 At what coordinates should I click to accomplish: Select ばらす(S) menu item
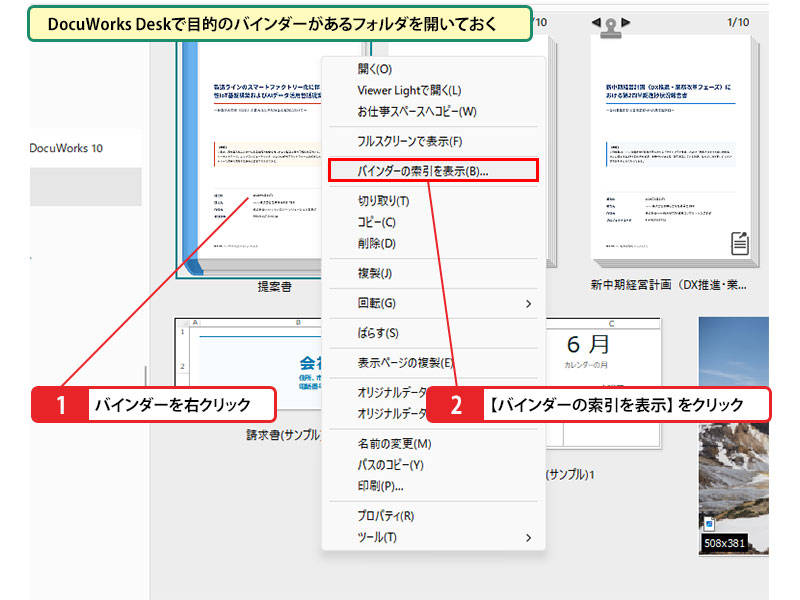point(378,333)
